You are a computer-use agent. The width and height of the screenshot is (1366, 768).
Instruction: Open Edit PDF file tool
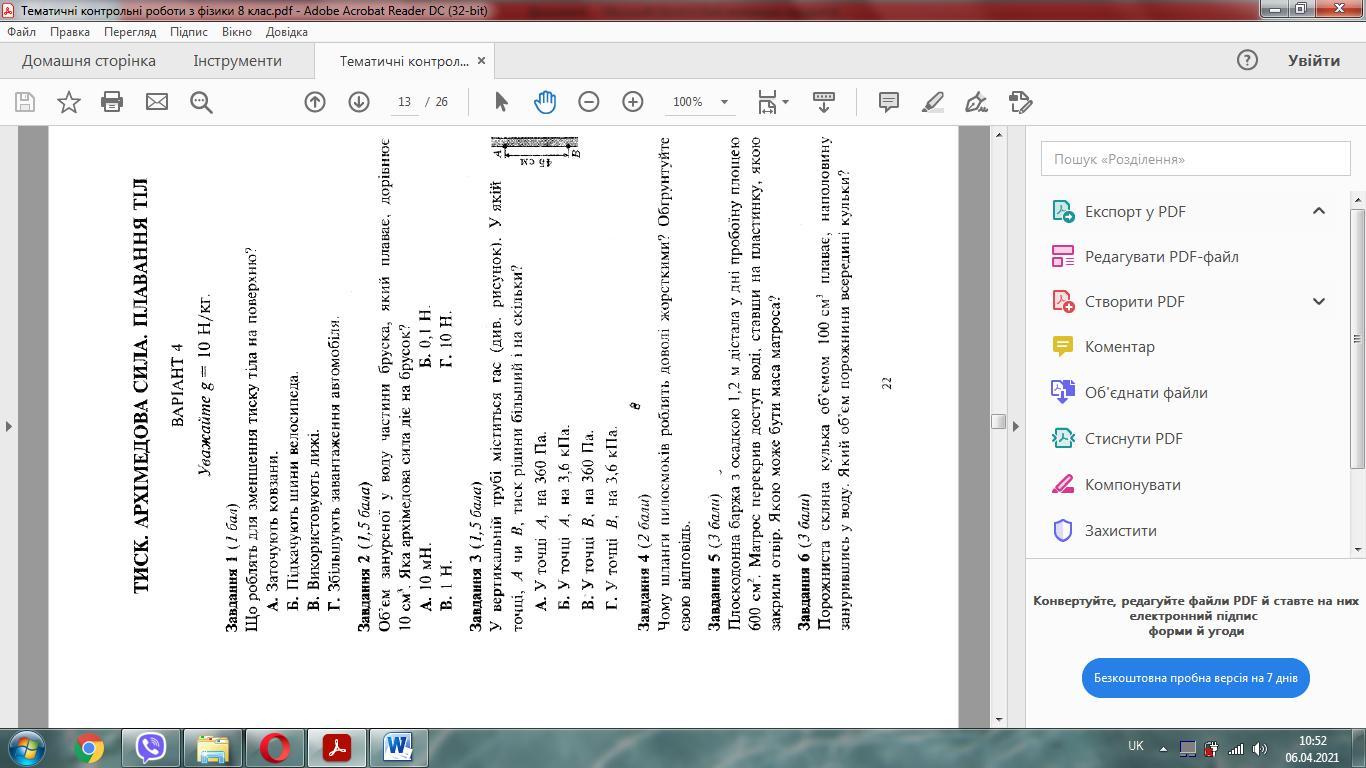coord(1161,257)
